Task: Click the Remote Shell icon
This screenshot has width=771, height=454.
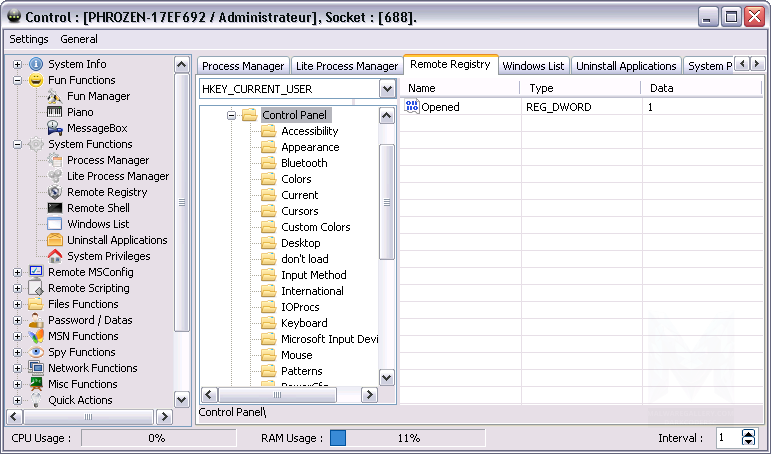Action: 55,208
